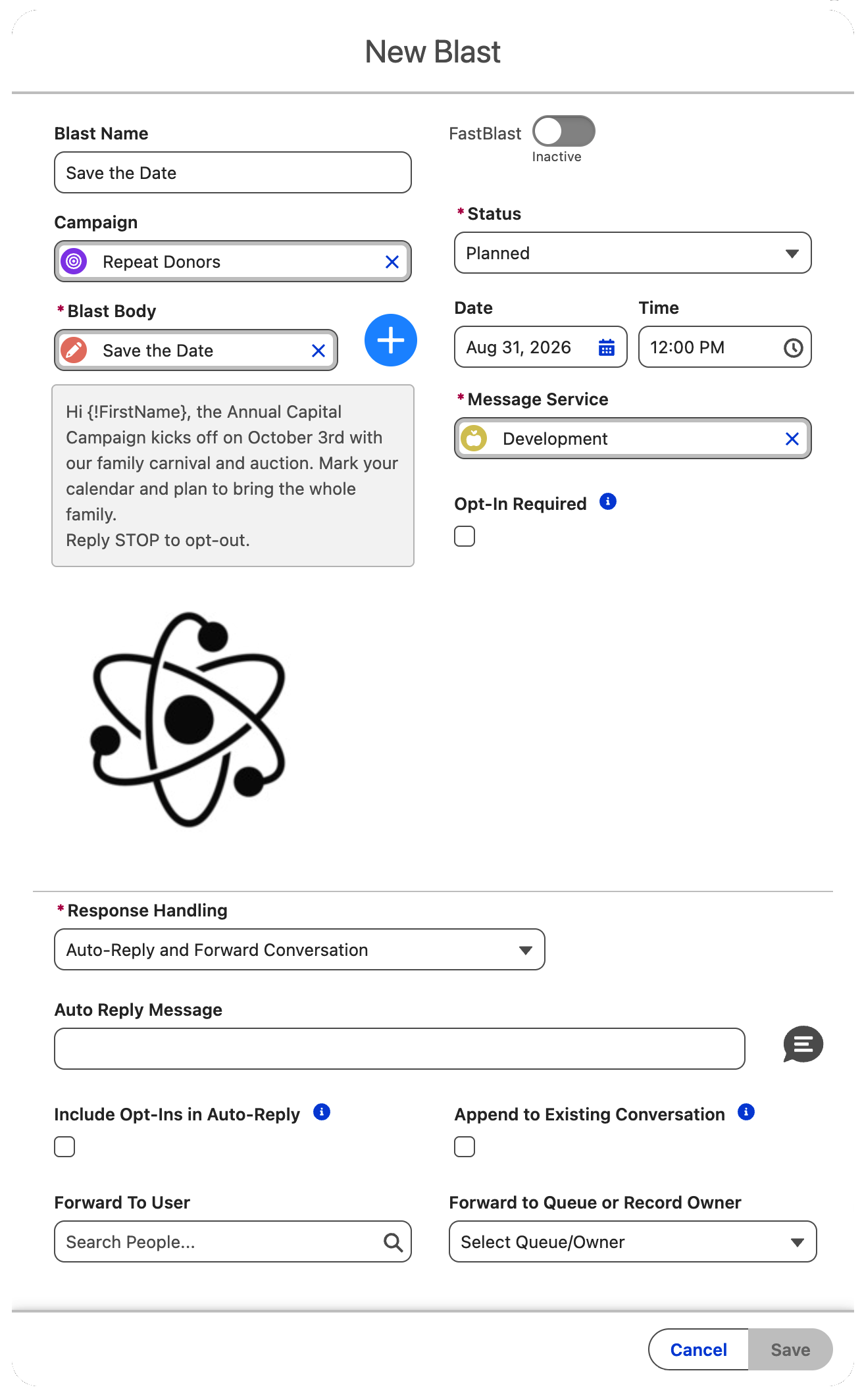This screenshot has width=862, height=1400.
Task: Click the Cancel button
Action: 698,1349
